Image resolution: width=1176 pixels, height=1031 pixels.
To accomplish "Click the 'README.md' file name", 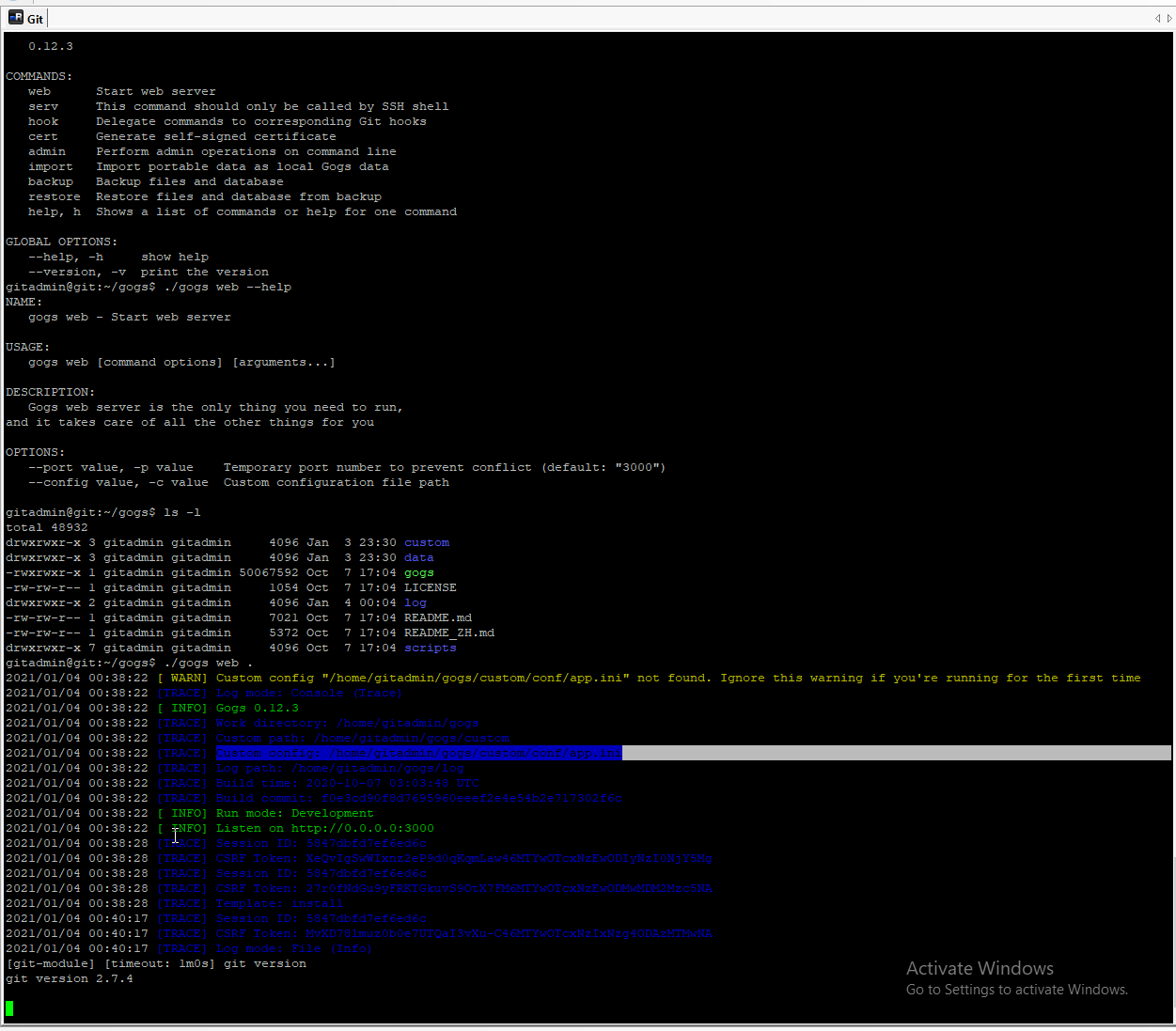I will pos(438,617).
